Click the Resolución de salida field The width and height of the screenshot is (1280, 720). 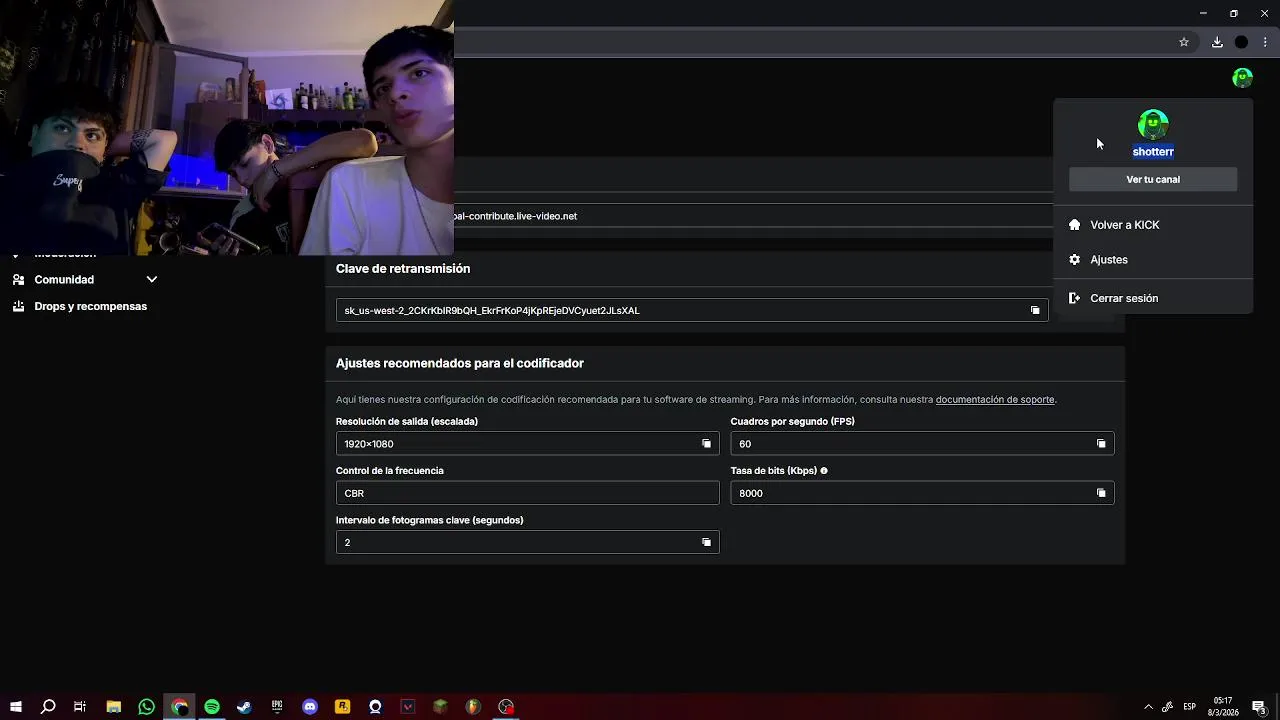point(527,444)
